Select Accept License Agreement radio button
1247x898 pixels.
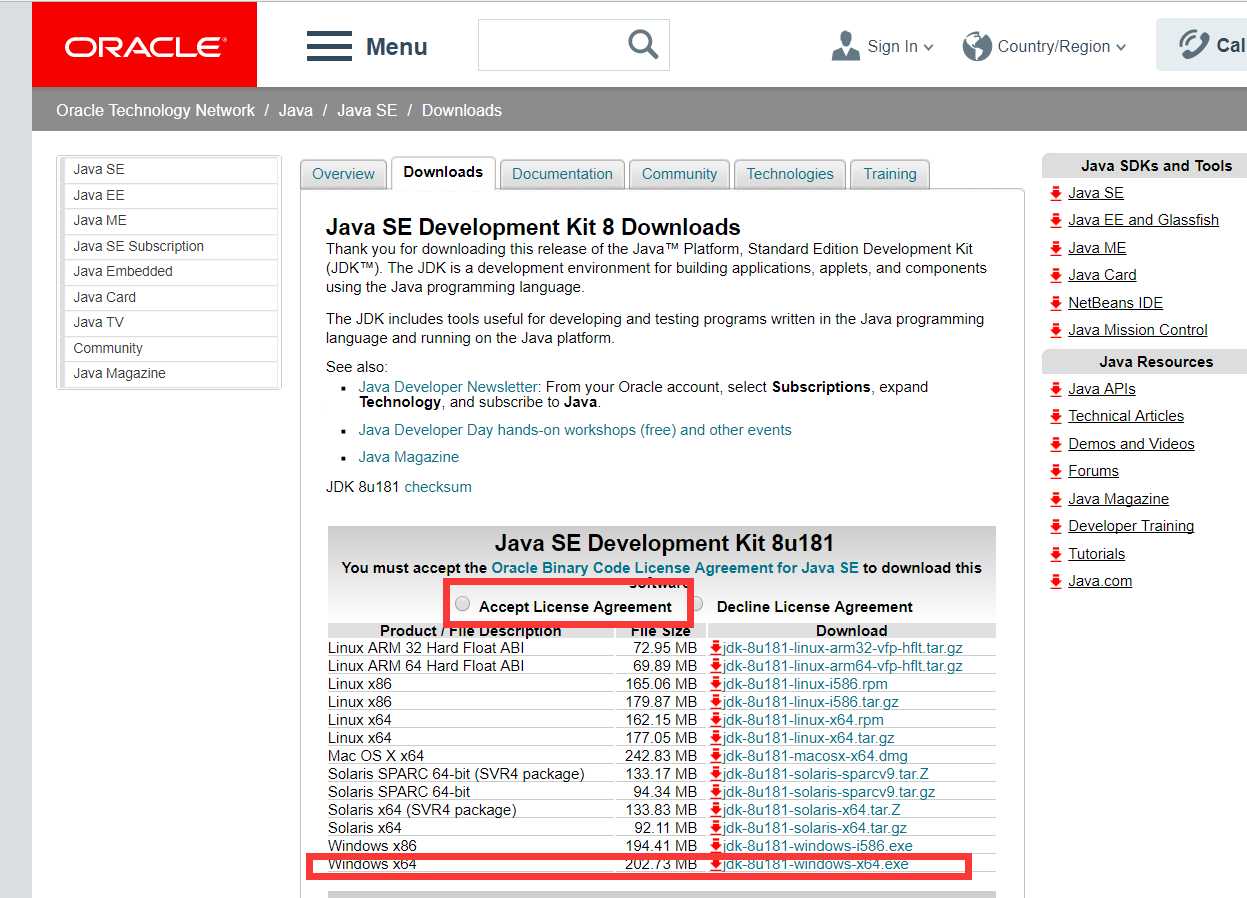[x=462, y=604]
